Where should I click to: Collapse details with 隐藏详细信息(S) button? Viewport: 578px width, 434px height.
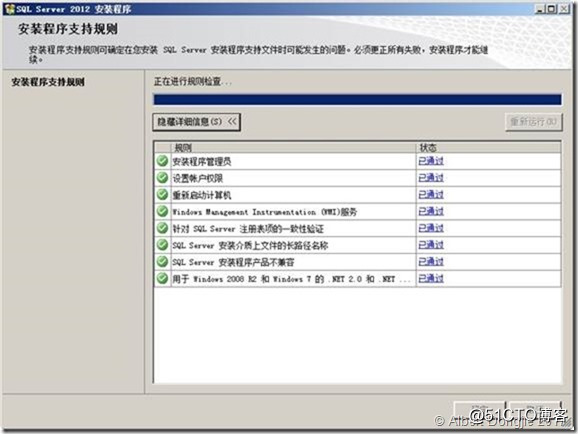[197, 122]
